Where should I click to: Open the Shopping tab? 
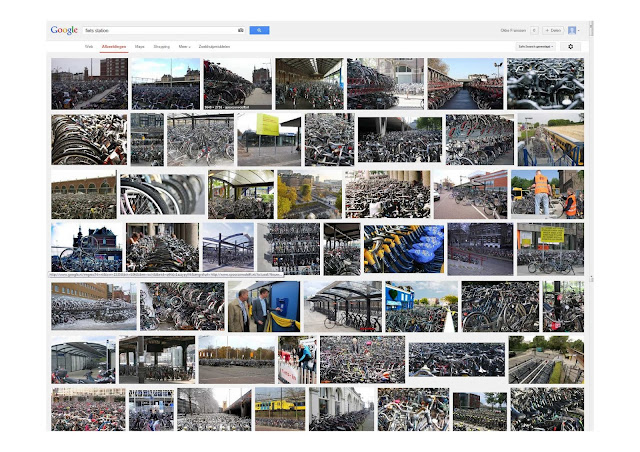[x=162, y=47]
